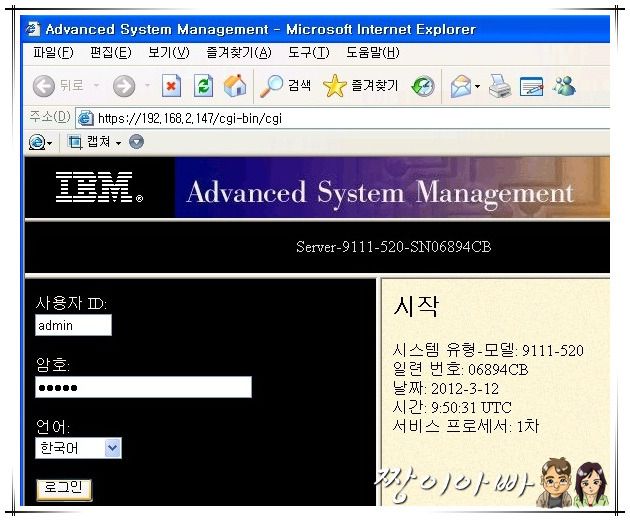630x521 pixels.
Task: Open the 도구(T) menu
Action: tap(308, 52)
